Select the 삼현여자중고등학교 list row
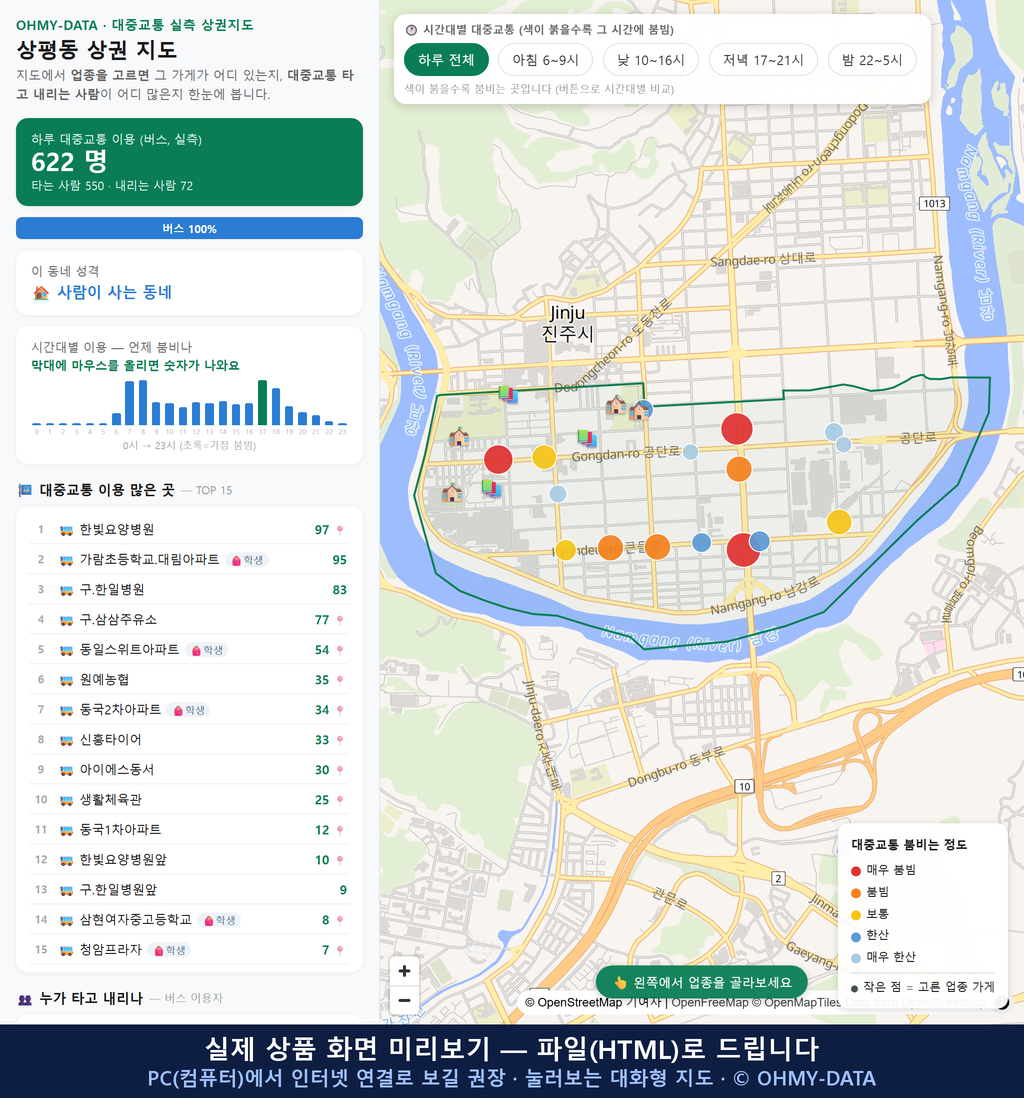This screenshot has height=1098, width=1024. point(189,920)
